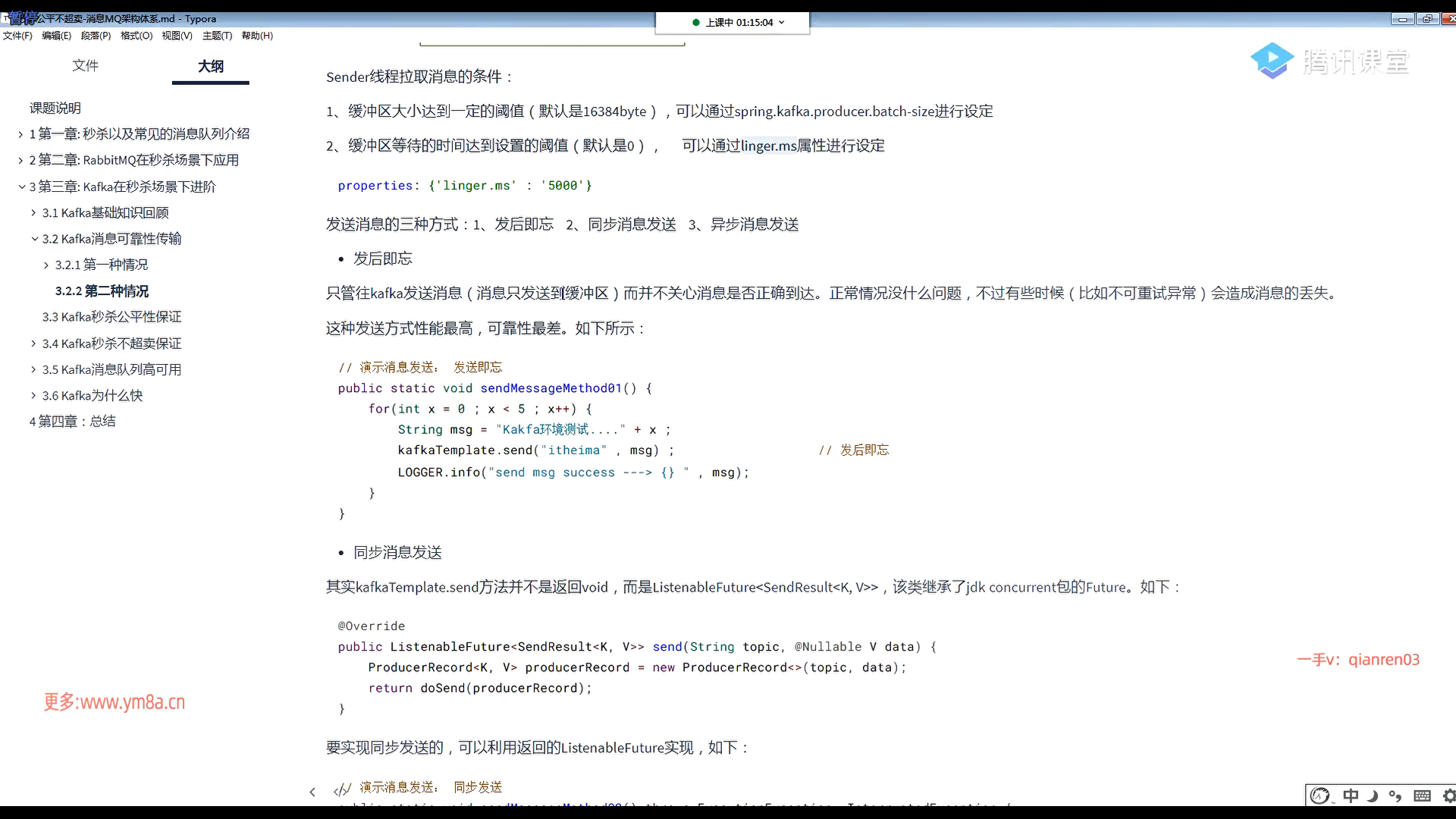The image size is (1456, 819).
Task: Open the 格式(O) menu
Action: coord(136,36)
